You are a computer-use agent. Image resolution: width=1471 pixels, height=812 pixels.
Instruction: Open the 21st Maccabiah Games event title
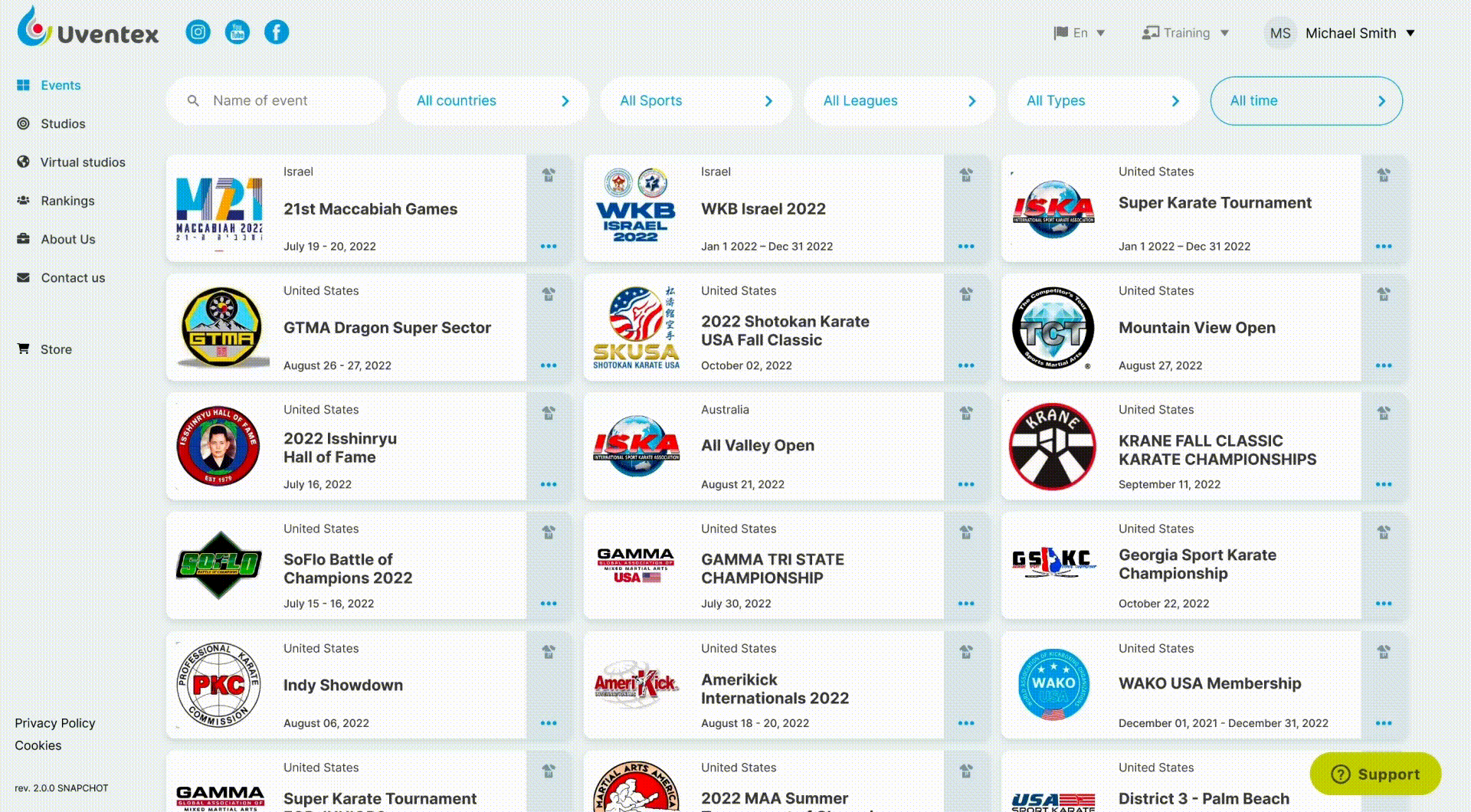pos(370,209)
